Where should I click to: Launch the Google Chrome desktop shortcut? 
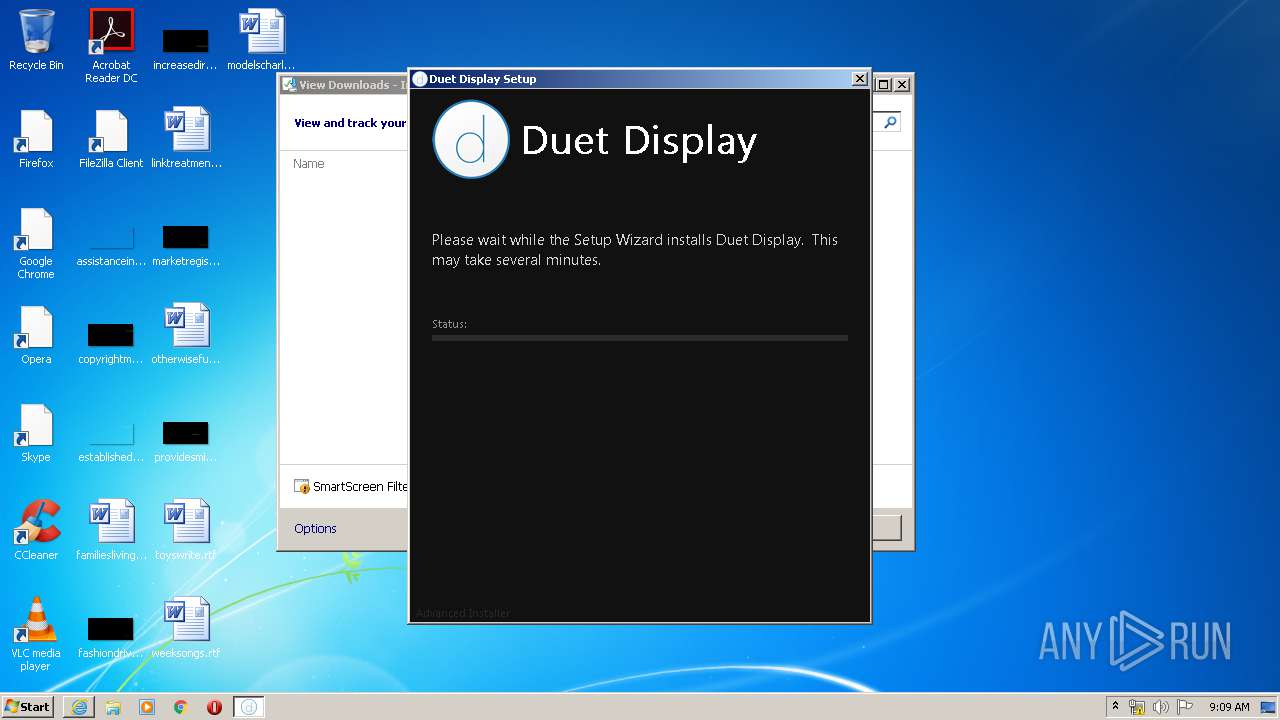36,243
